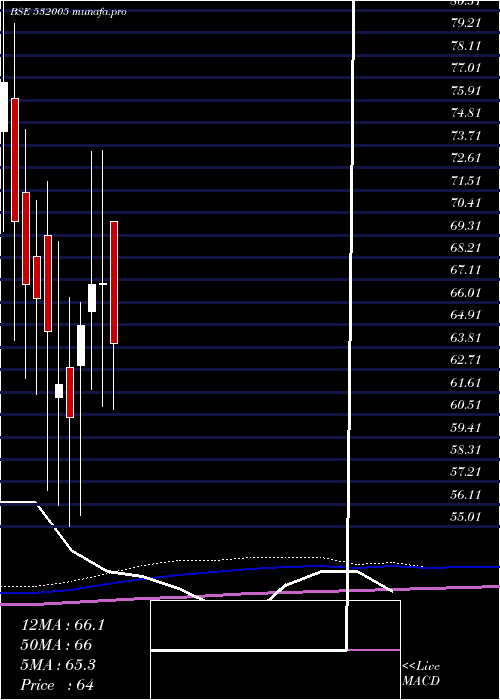Click the 56.11 price label
This screenshot has width=500, height=700.
tap(466, 494)
